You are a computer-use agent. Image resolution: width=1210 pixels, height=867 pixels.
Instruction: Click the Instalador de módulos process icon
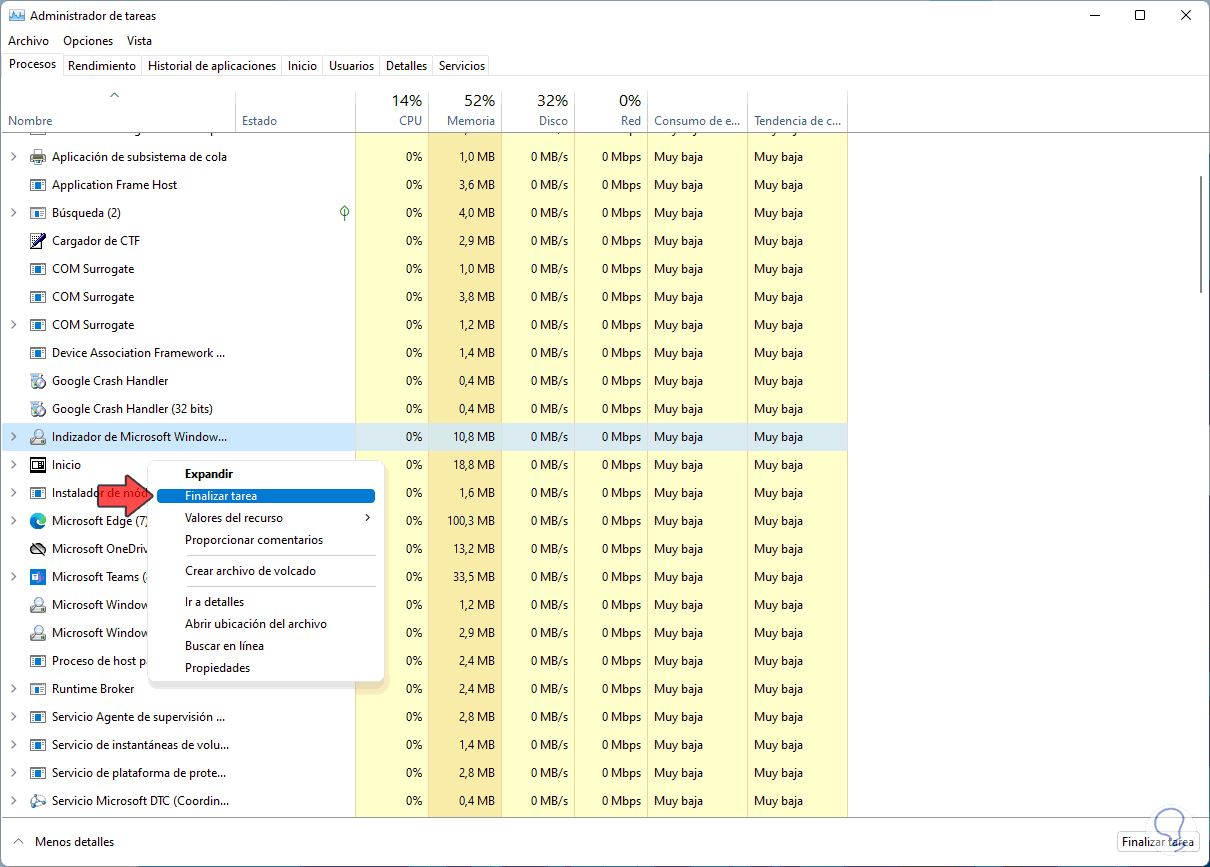[x=38, y=493]
